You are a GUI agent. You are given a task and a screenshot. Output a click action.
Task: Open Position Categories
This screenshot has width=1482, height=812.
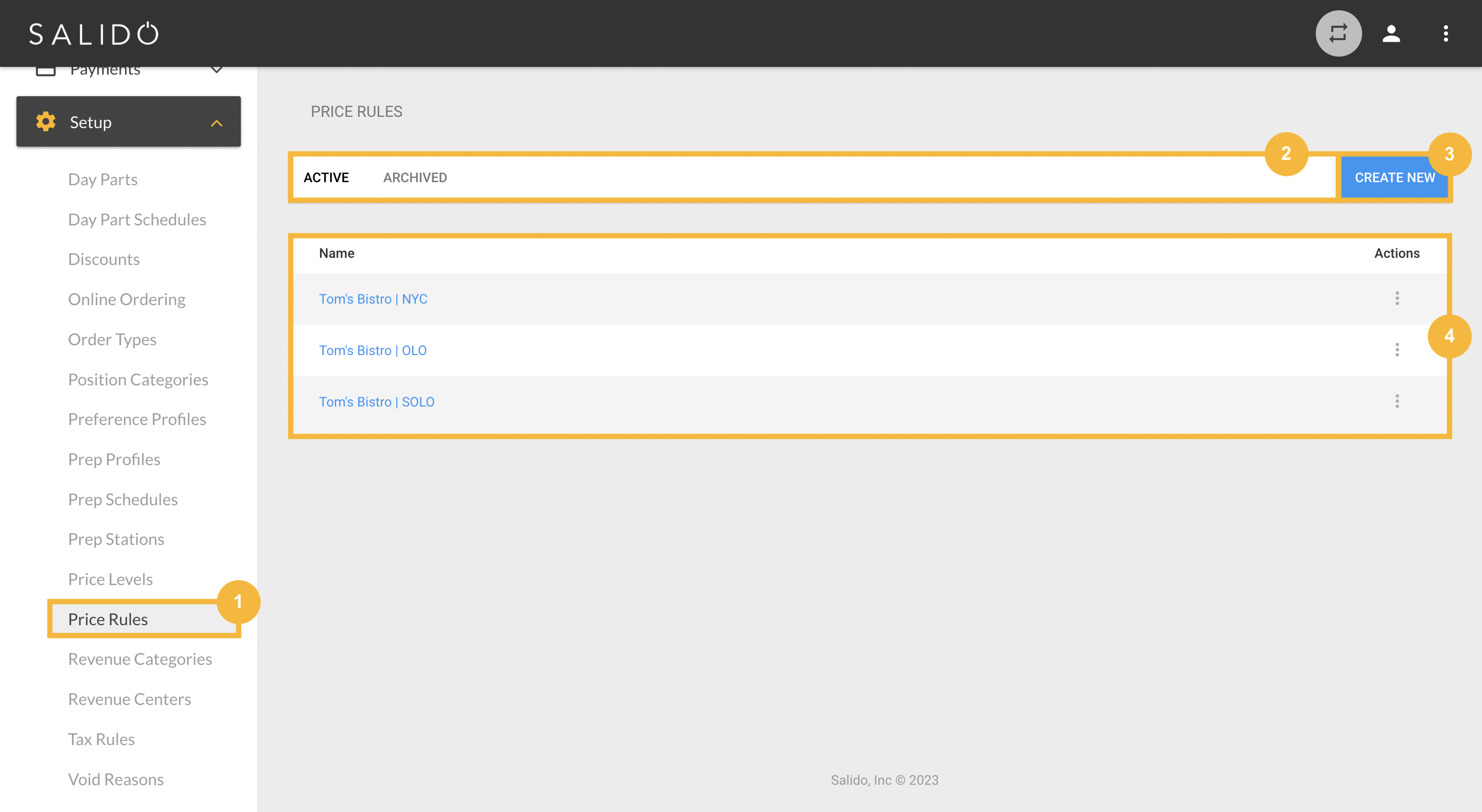coord(138,379)
